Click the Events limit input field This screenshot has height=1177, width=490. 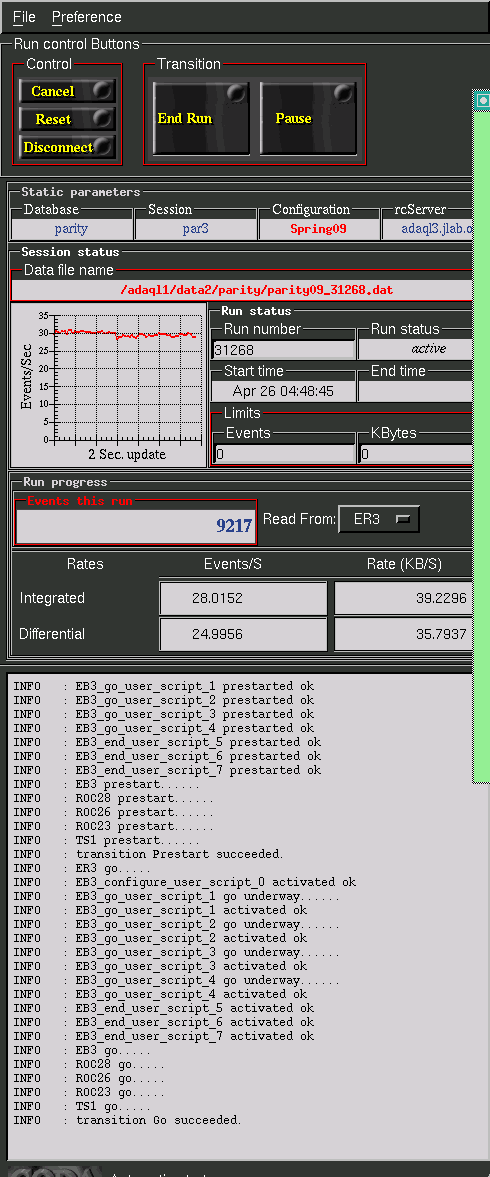[x=284, y=453]
